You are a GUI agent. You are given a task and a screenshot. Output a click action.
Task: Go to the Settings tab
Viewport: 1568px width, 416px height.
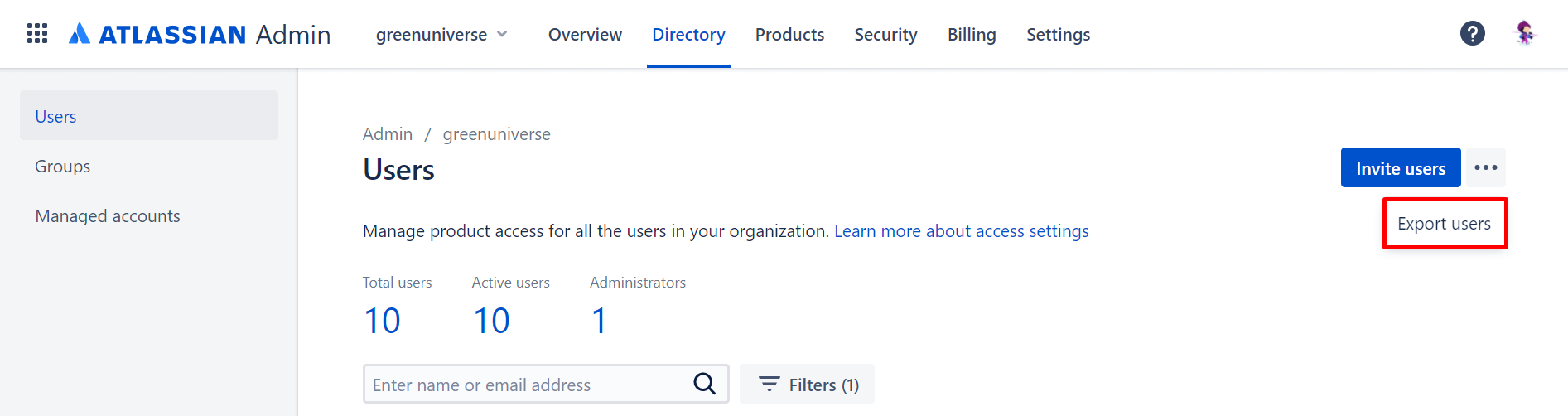[x=1058, y=35]
